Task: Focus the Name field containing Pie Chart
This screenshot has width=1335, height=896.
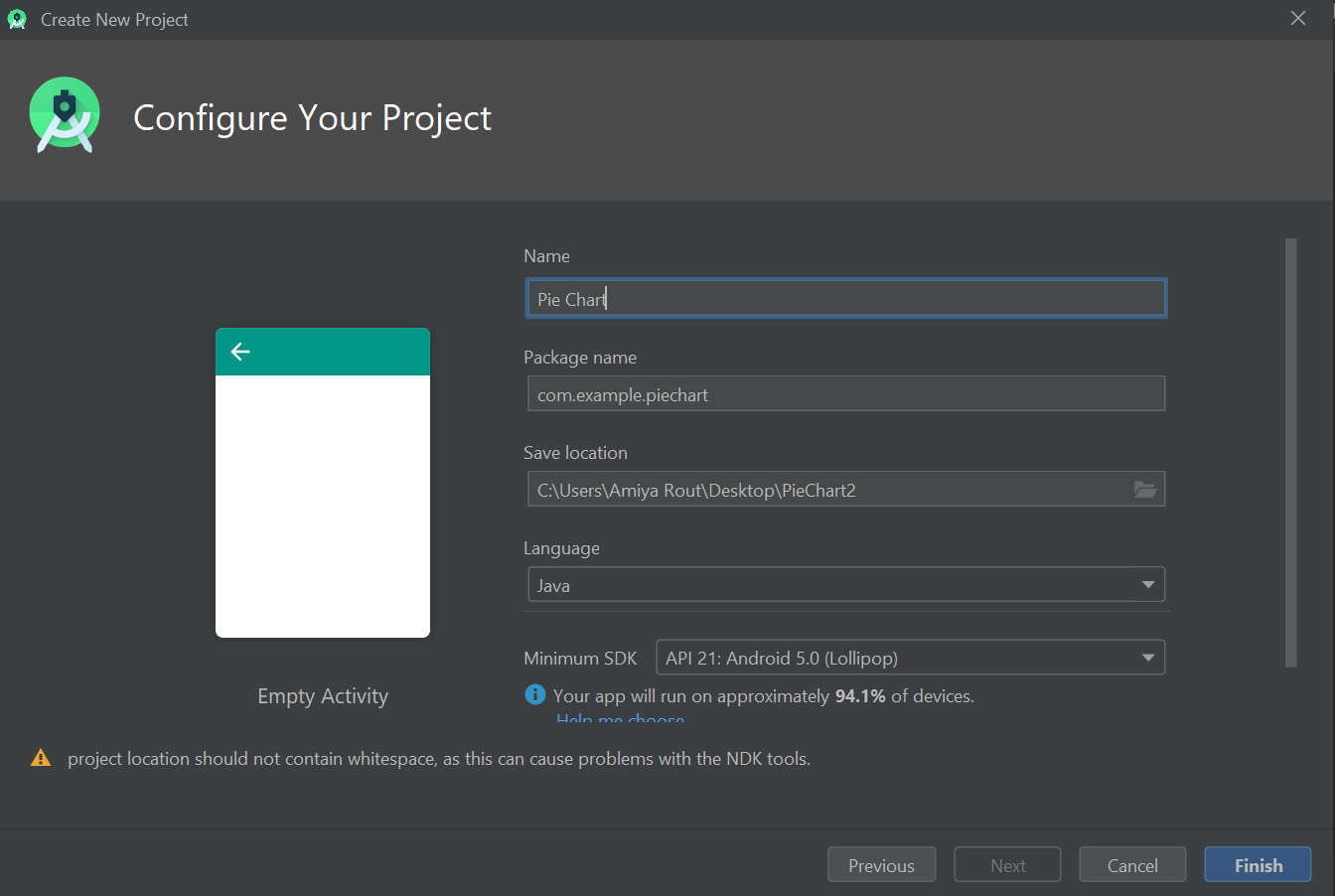Action: (846, 299)
